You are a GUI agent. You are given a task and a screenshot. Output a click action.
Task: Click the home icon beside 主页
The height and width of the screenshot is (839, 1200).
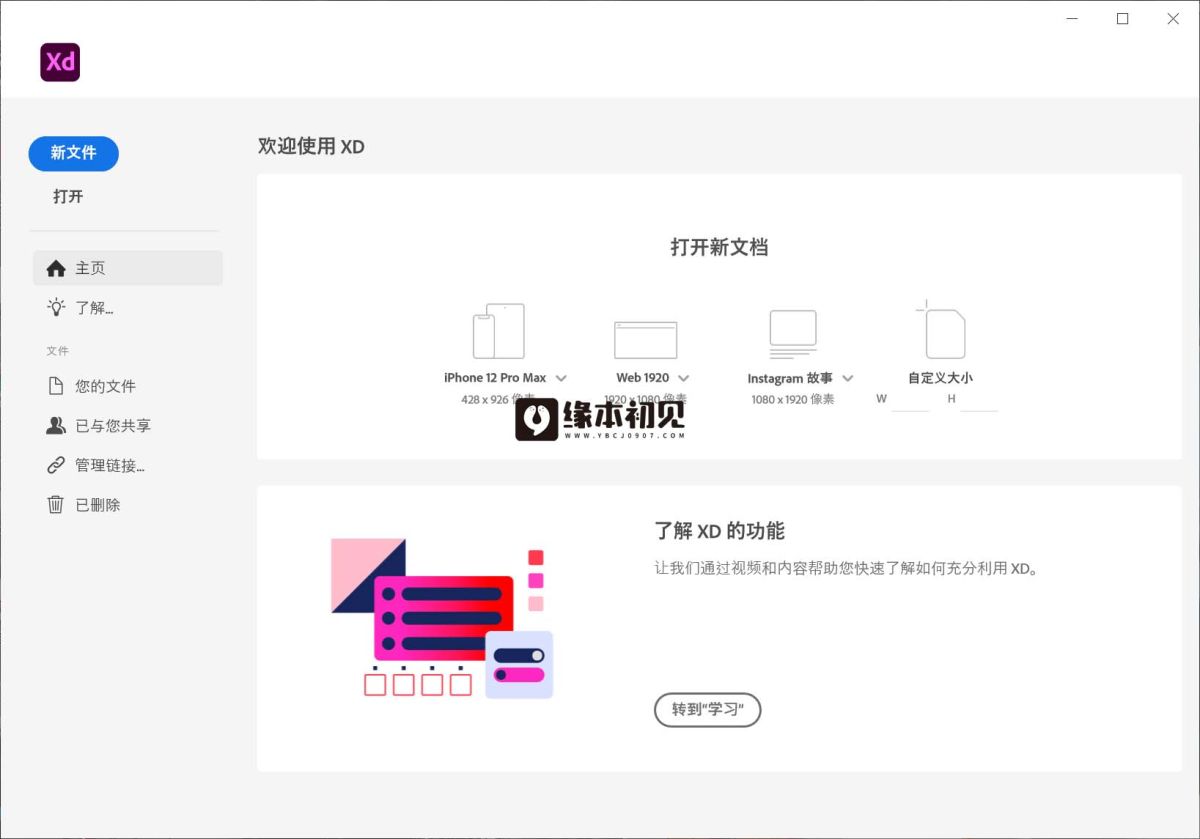(56, 268)
